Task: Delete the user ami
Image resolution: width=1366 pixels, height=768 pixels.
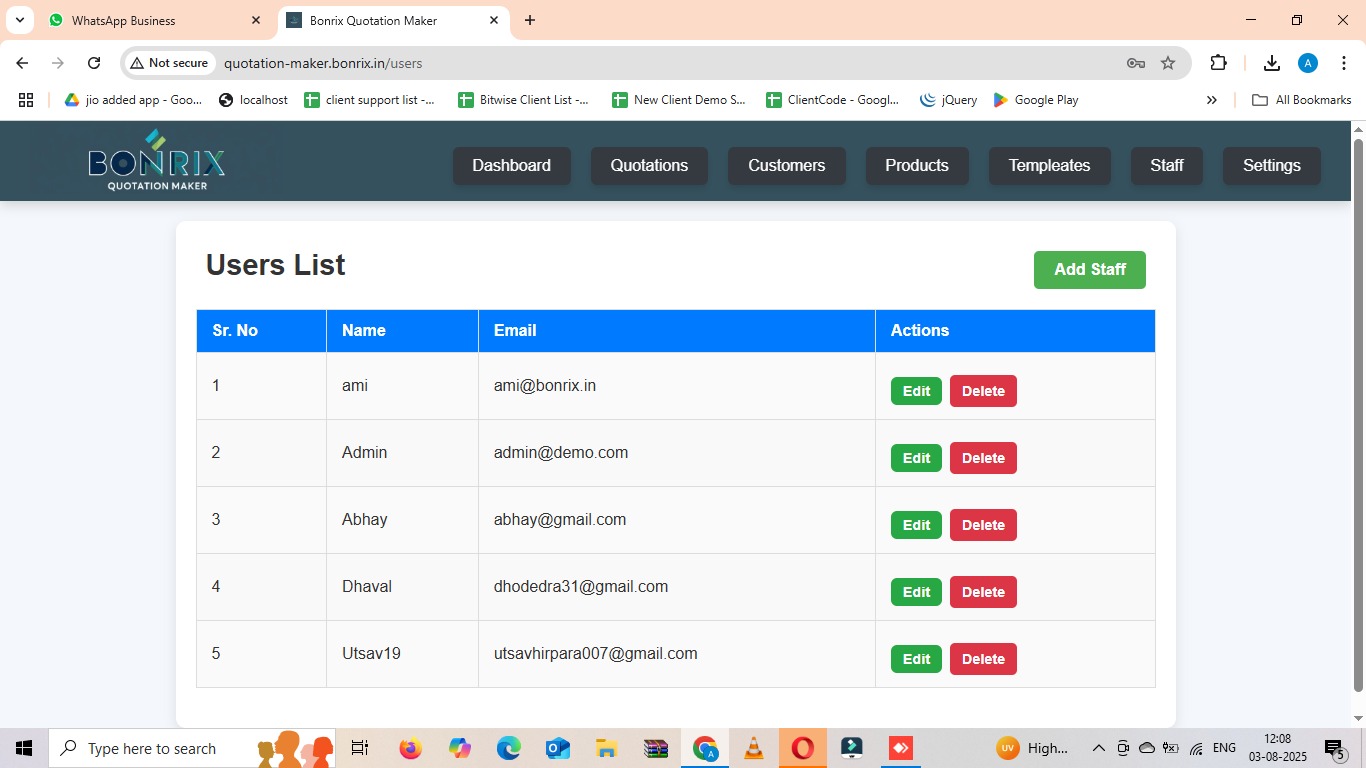Action: [x=983, y=391]
